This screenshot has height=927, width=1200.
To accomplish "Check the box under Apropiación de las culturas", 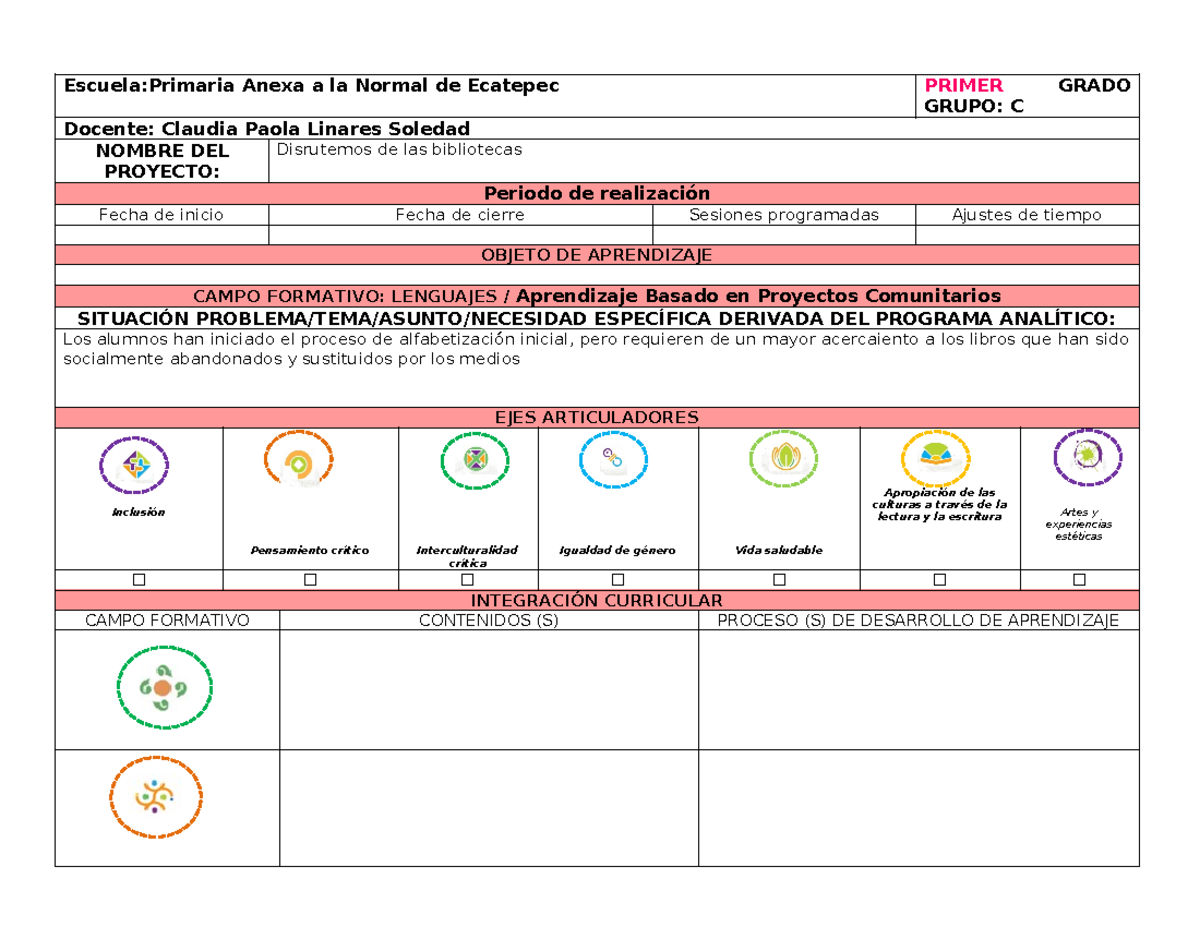I will coord(939,580).
